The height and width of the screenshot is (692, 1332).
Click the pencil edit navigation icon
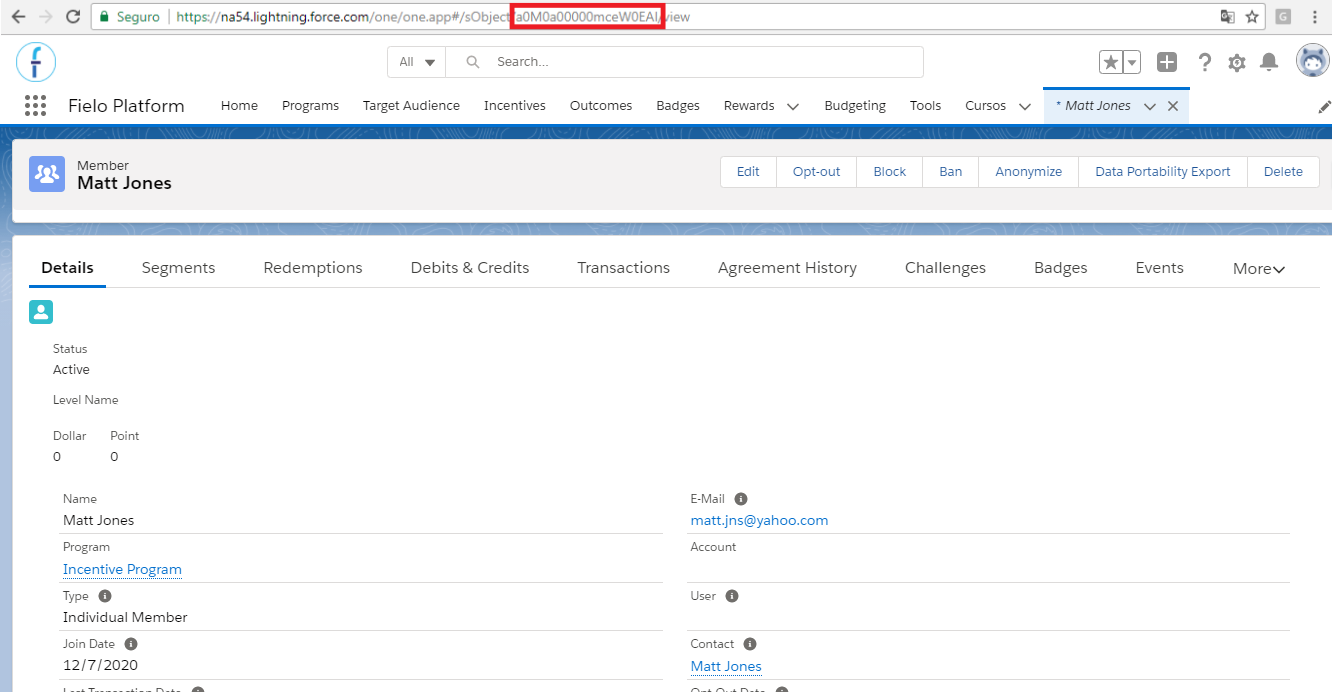pos(1324,107)
